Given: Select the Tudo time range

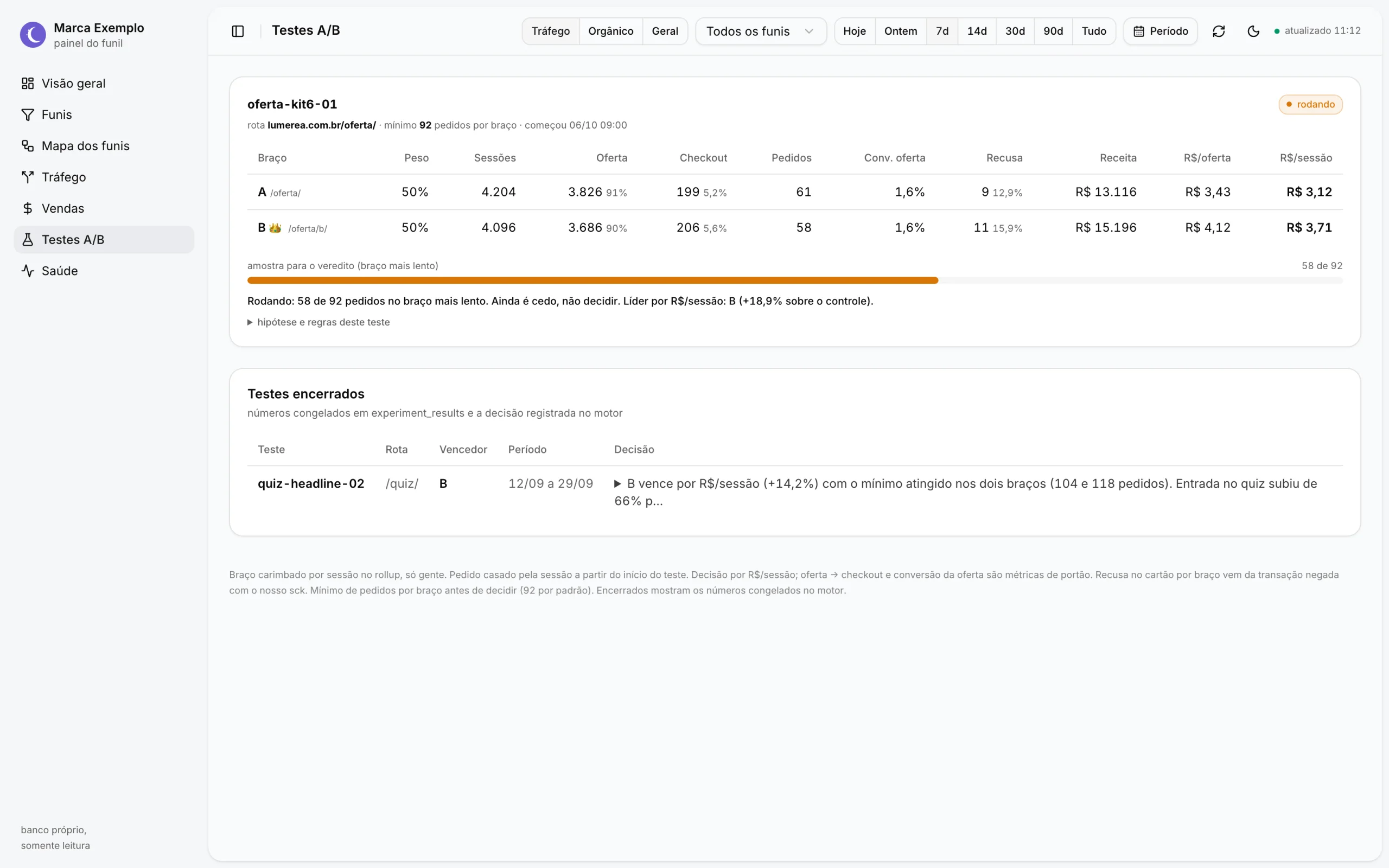Looking at the screenshot, I should [x=1093, y=31].
